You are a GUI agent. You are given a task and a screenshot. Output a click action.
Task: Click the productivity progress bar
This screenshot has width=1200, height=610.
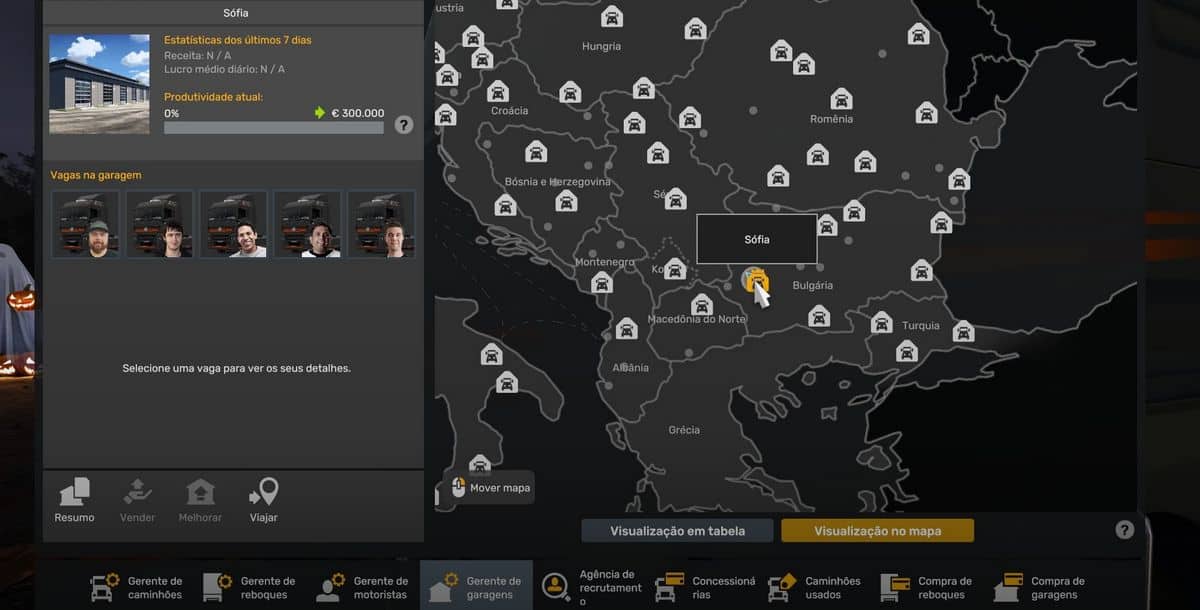(273, 128)
